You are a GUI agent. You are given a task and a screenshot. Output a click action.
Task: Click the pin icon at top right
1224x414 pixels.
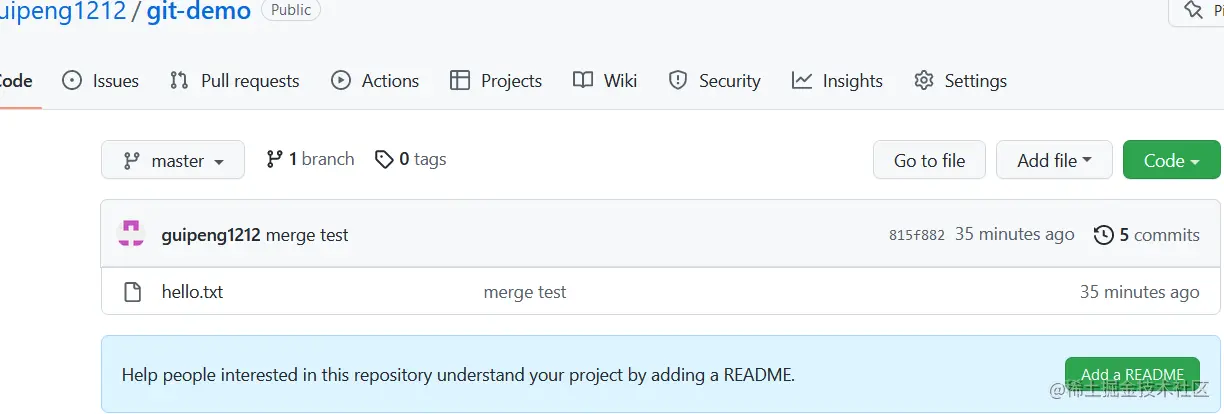[1193, 10]
